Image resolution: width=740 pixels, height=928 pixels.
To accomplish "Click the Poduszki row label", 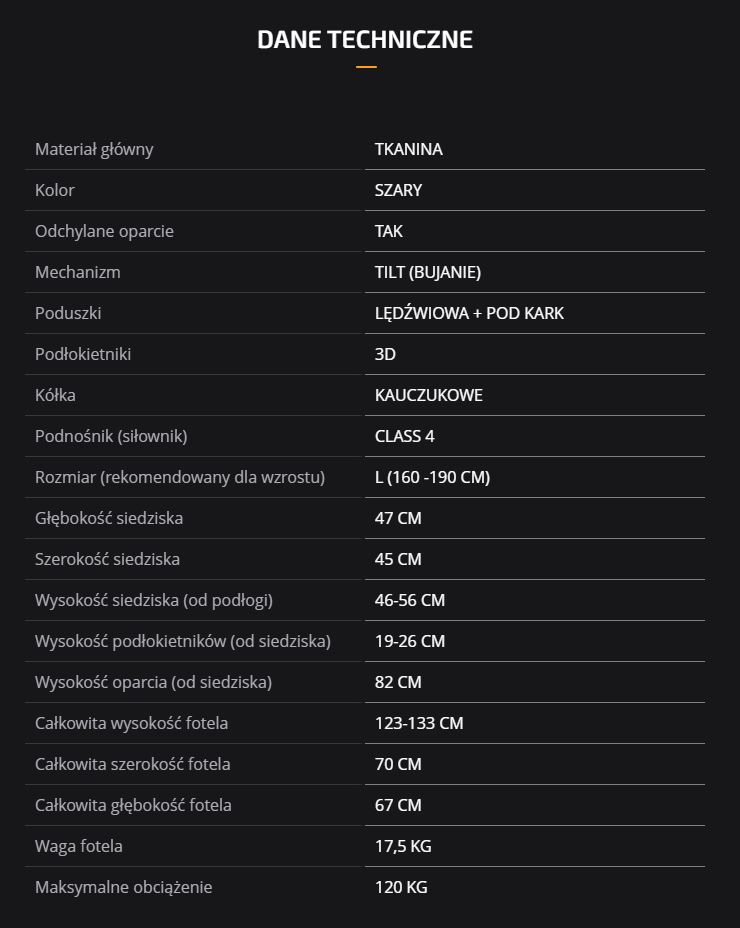I will click(x=68, y=313).
